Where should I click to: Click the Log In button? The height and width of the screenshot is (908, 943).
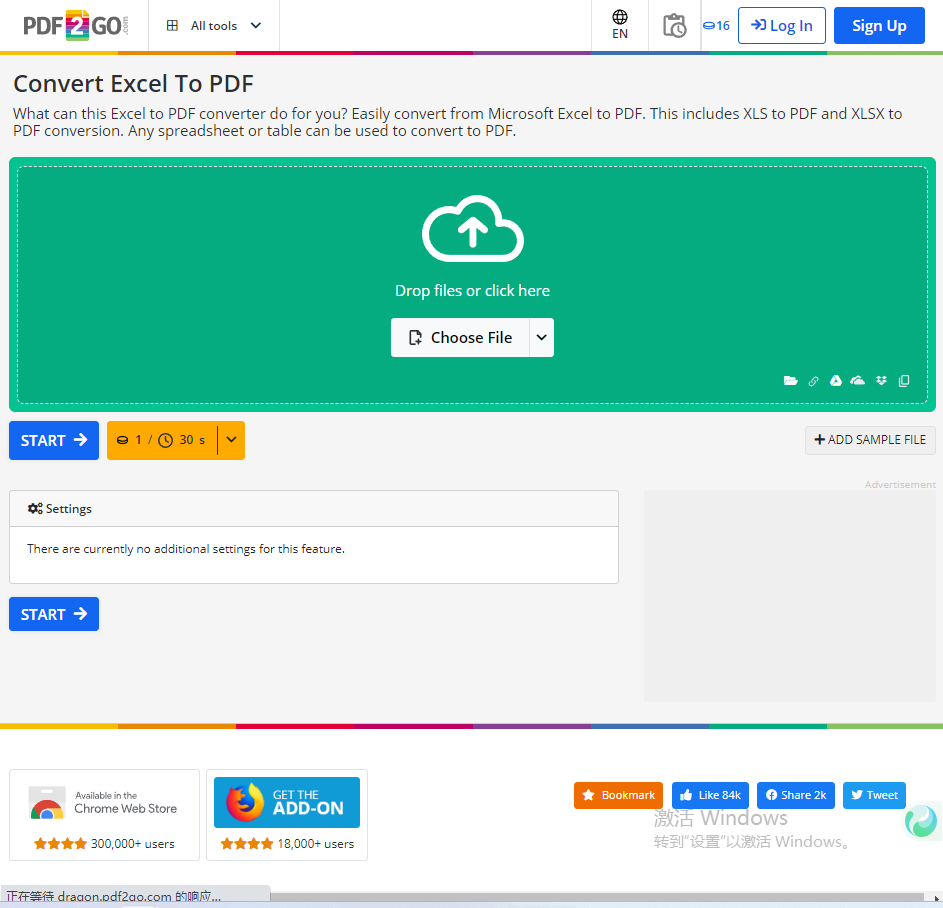[x=781, y=26]
